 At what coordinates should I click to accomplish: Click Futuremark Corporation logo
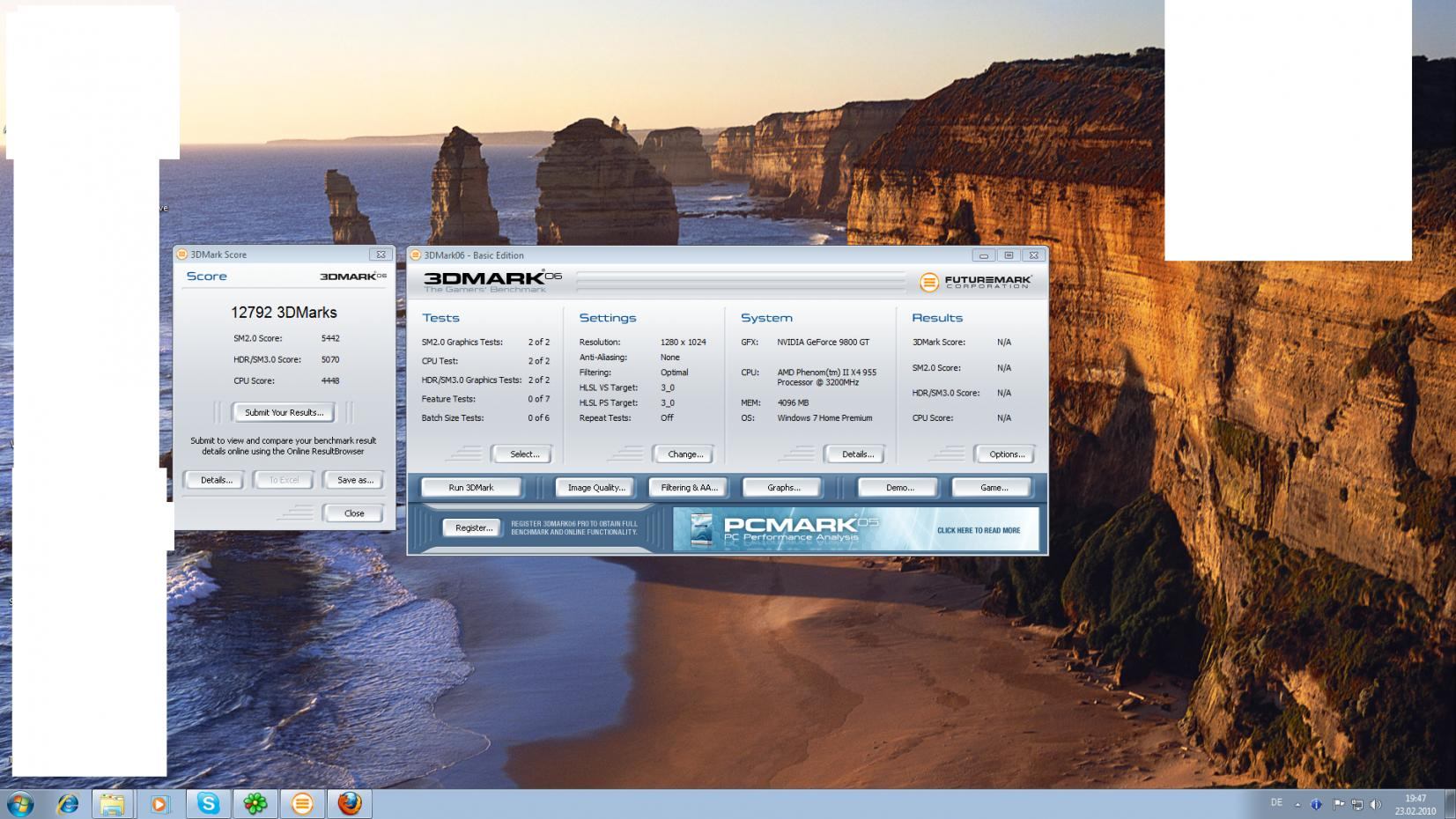976,282
